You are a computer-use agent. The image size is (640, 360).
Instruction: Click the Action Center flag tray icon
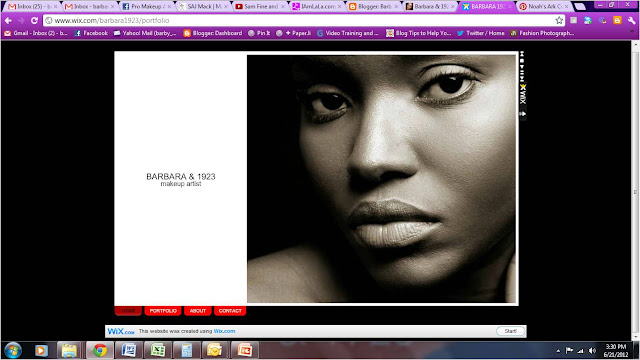tap(569, 351)
